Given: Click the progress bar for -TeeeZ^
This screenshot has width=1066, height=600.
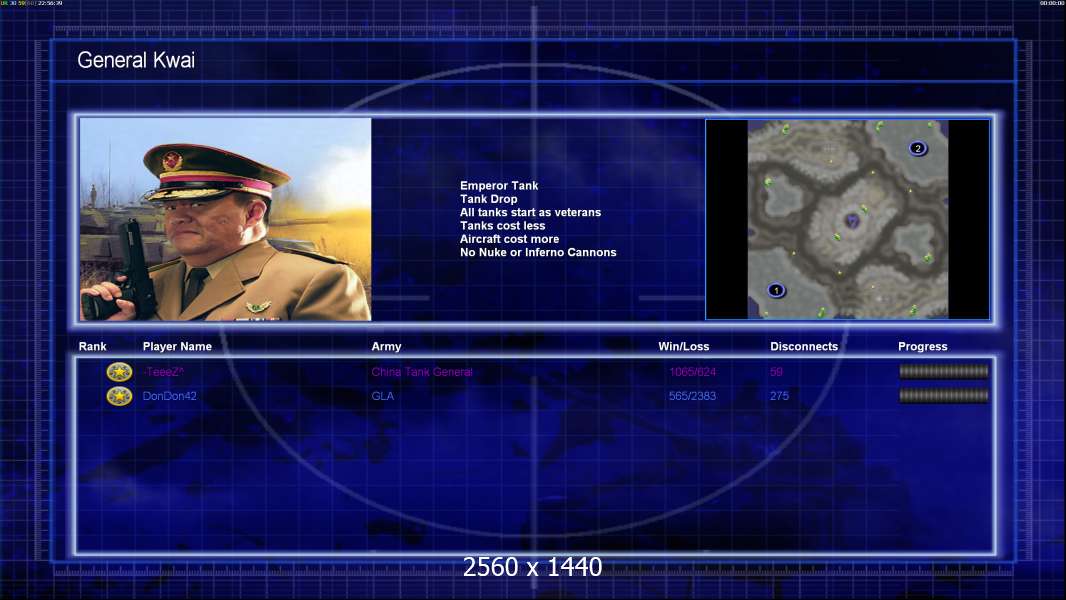Looking at the screenshot, I should click(944, 371).
